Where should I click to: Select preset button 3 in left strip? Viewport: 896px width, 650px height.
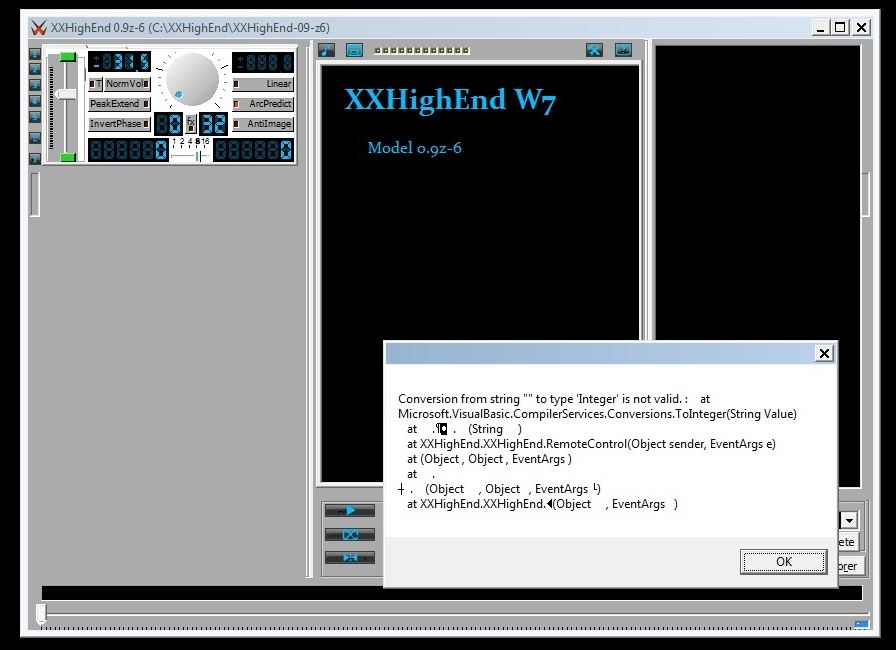(x=35, y=85)
